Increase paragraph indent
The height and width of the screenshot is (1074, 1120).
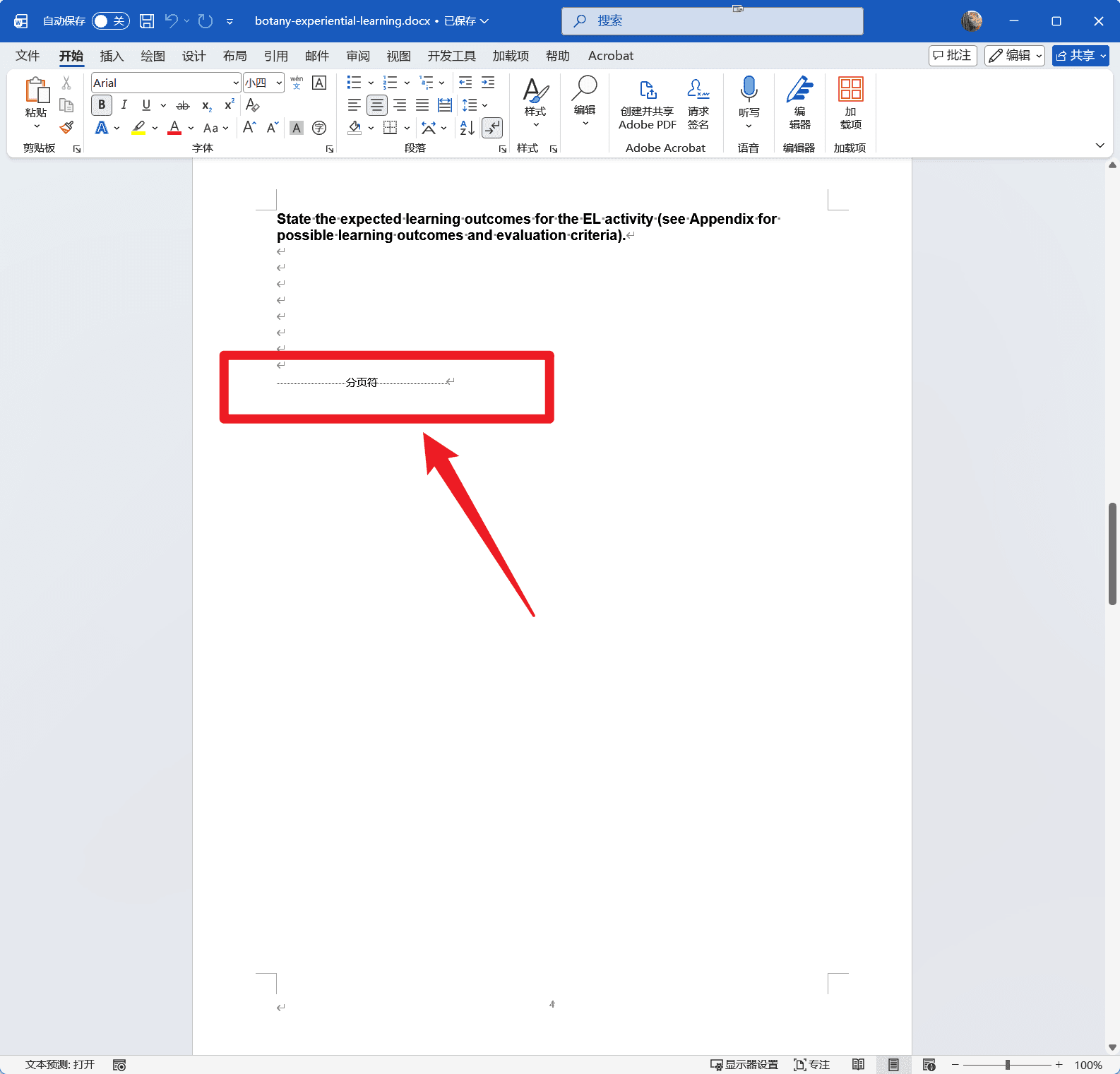488,83
